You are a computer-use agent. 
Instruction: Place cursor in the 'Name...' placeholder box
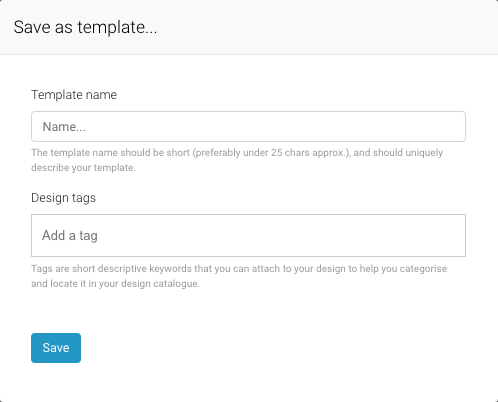click(x=248, y=126)
